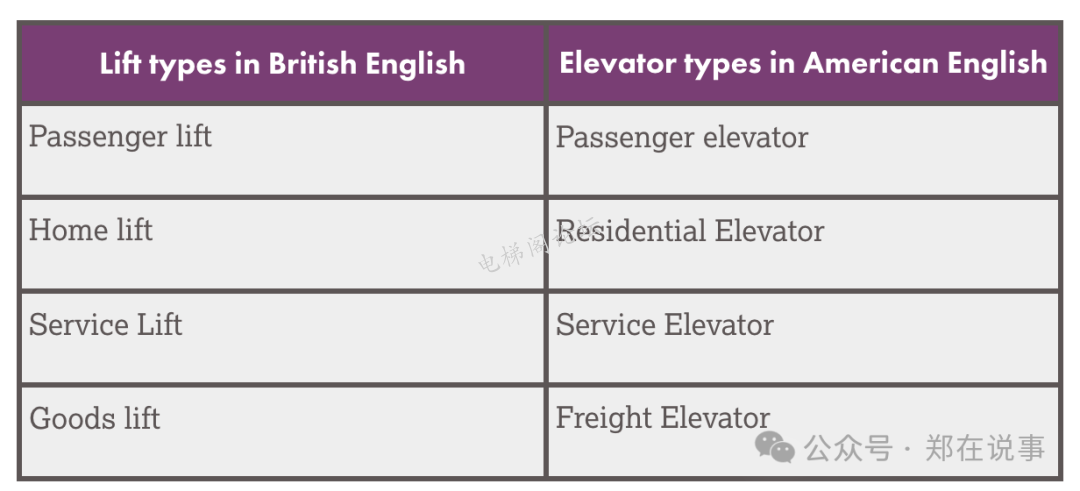The width and height of the screenshot is (1080, 491).
Task: Select the 'Passenger lift' cell
Action: [x=120, y=136]
